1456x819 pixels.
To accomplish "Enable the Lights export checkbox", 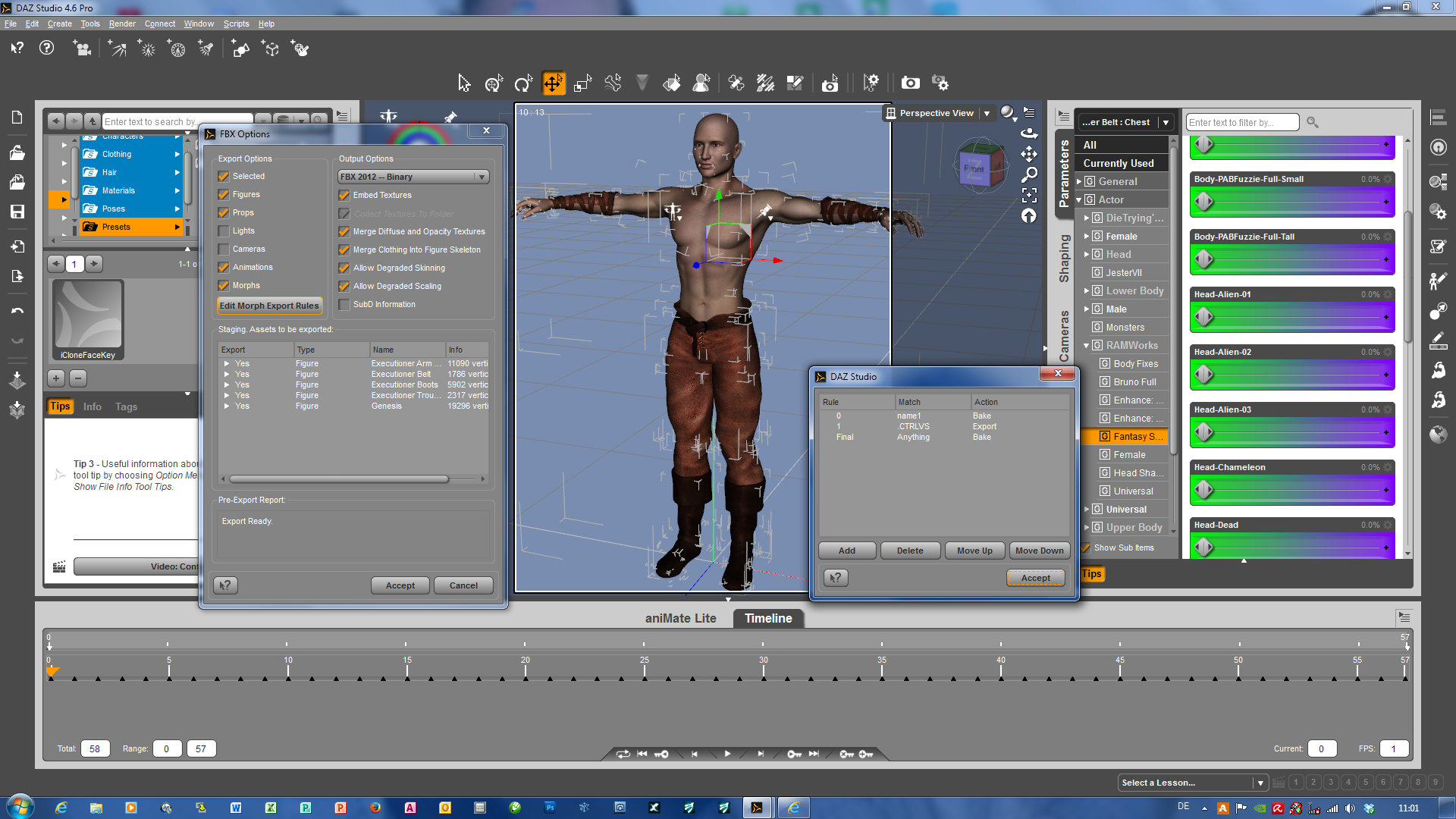I will pyautogui.click(x=224, y=231).
